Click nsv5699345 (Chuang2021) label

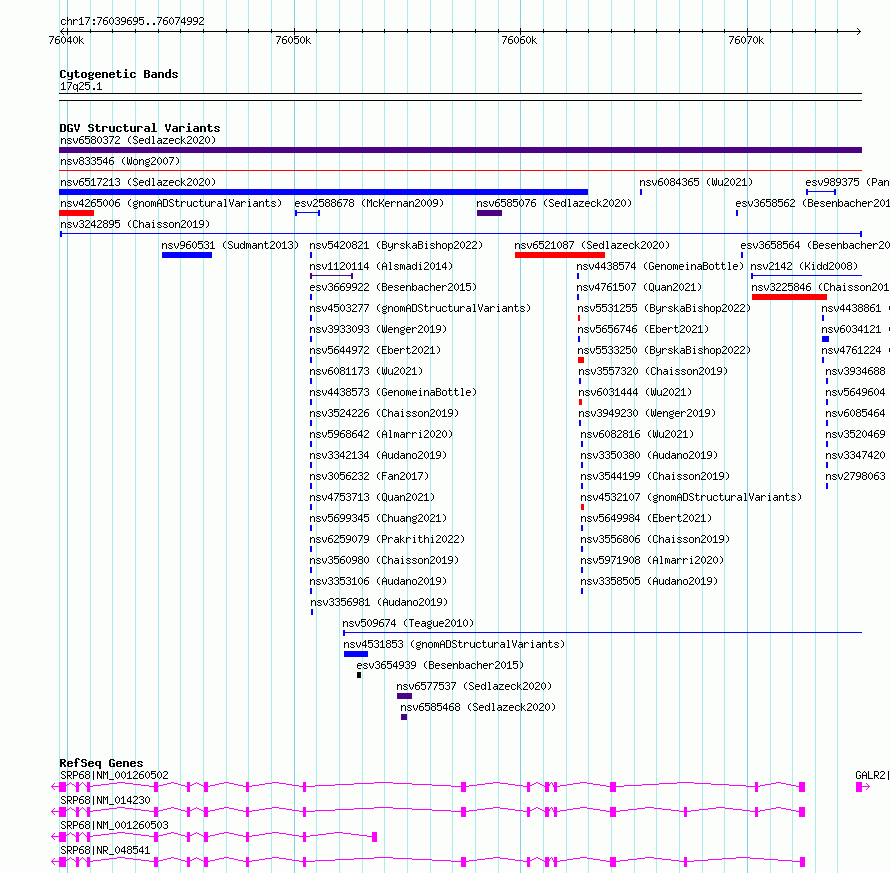[x=378, y=518]
